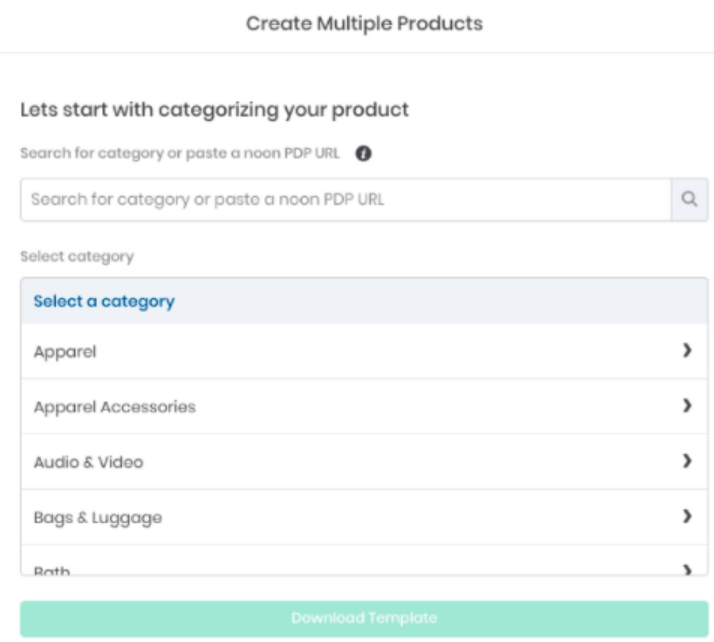Choose the Apparel Accessories category

114,406
